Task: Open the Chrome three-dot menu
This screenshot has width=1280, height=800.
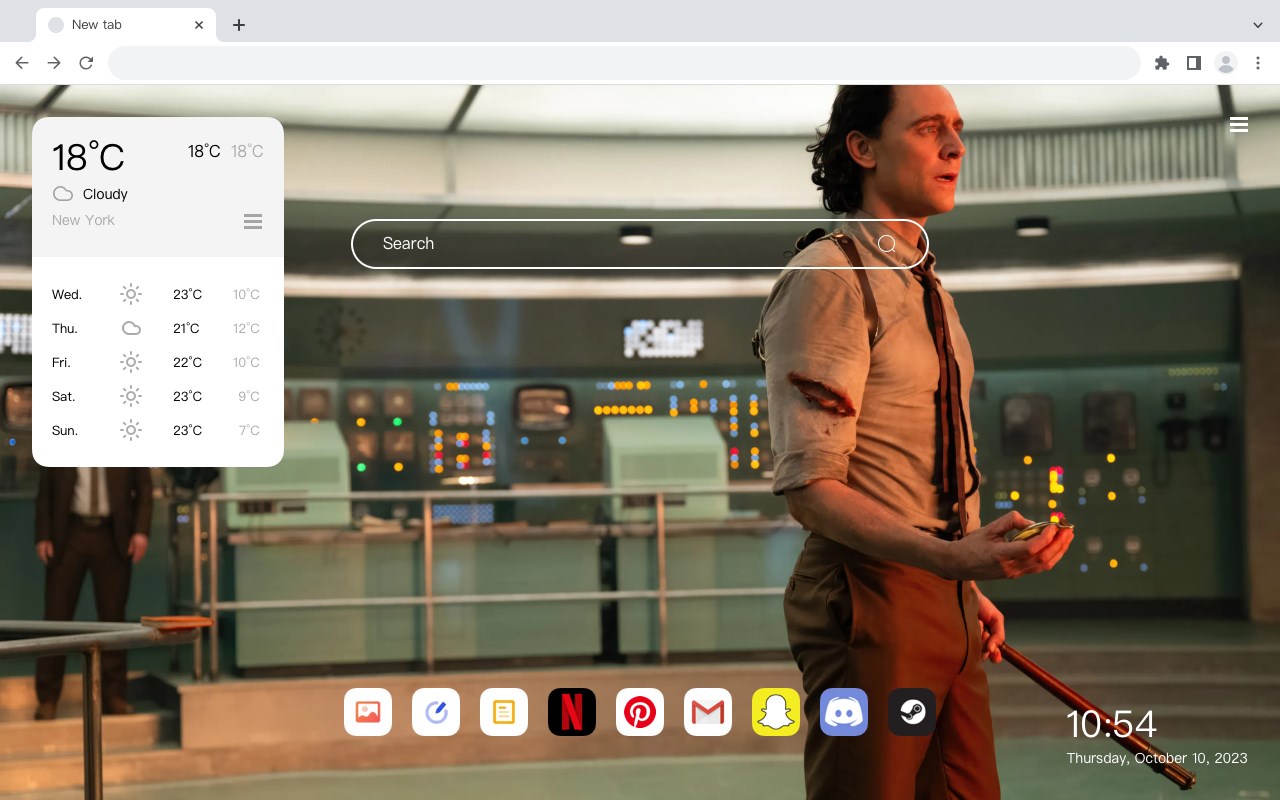Action: (1258, 63)
